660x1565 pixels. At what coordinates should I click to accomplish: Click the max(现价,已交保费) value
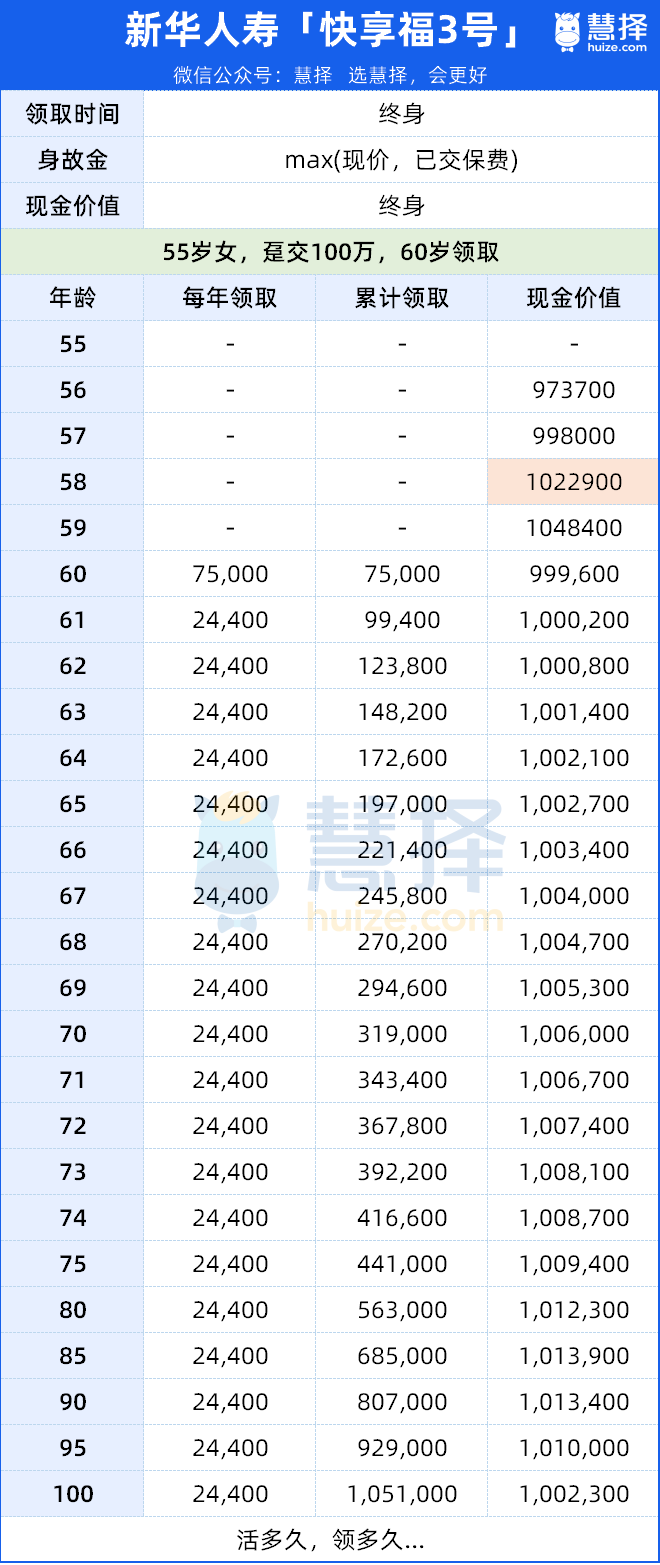(x=402, y=160)
